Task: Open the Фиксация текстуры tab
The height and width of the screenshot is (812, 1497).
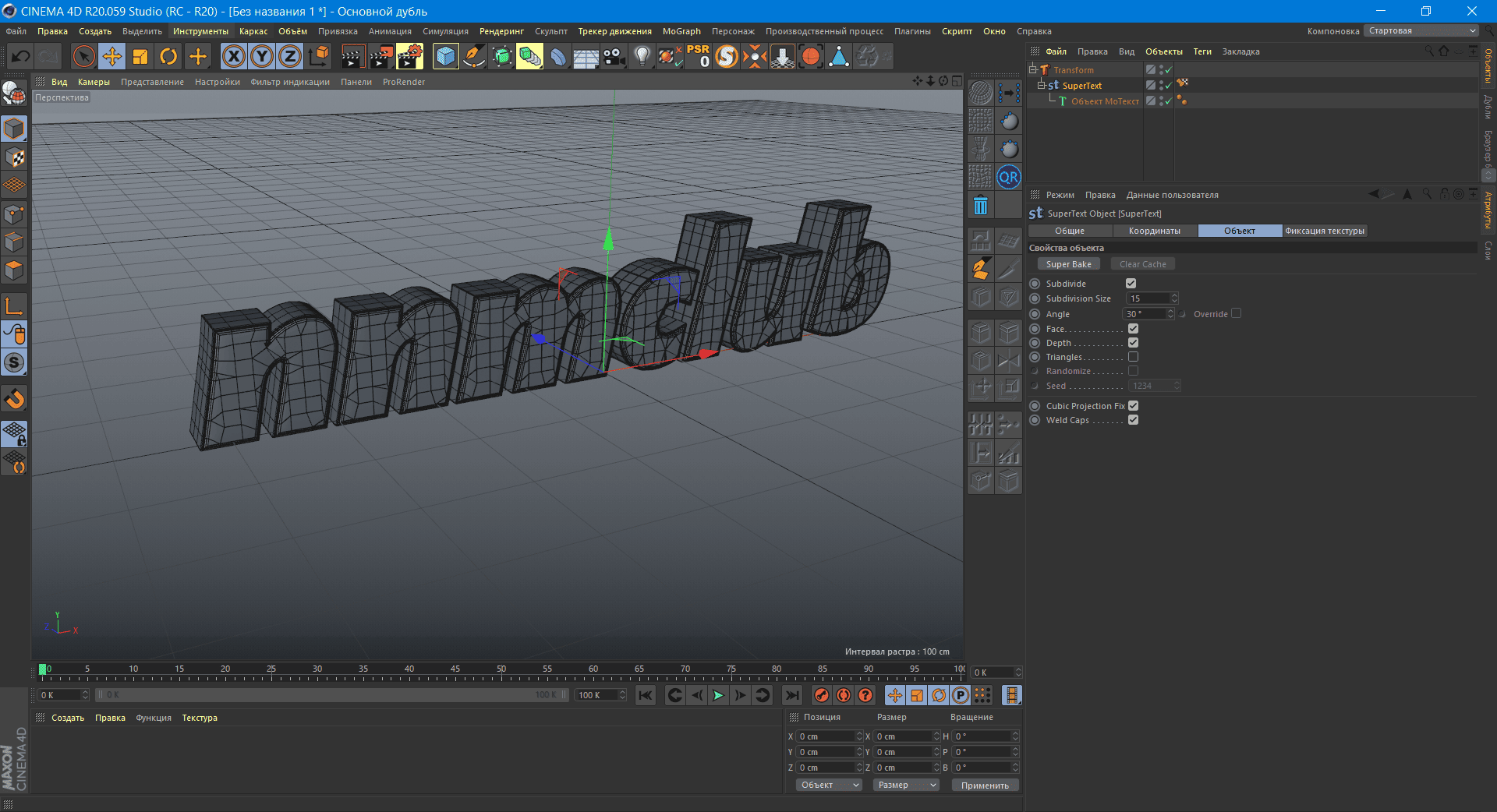Action: click(x=1325, y=231)
